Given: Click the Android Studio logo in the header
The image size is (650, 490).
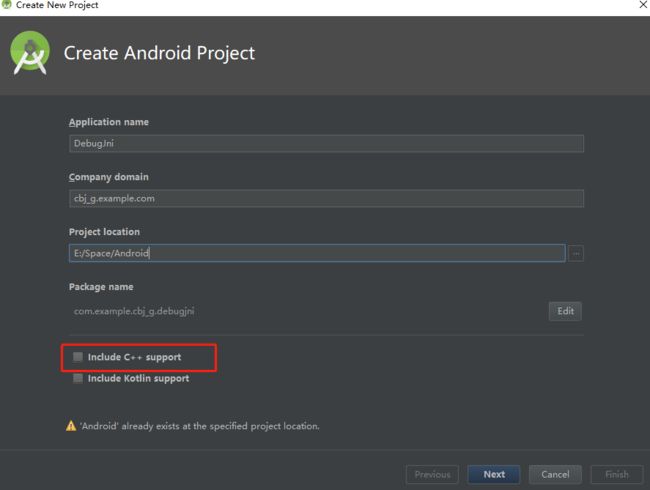Looking at the screenshot, I should [x=30, y=53].
